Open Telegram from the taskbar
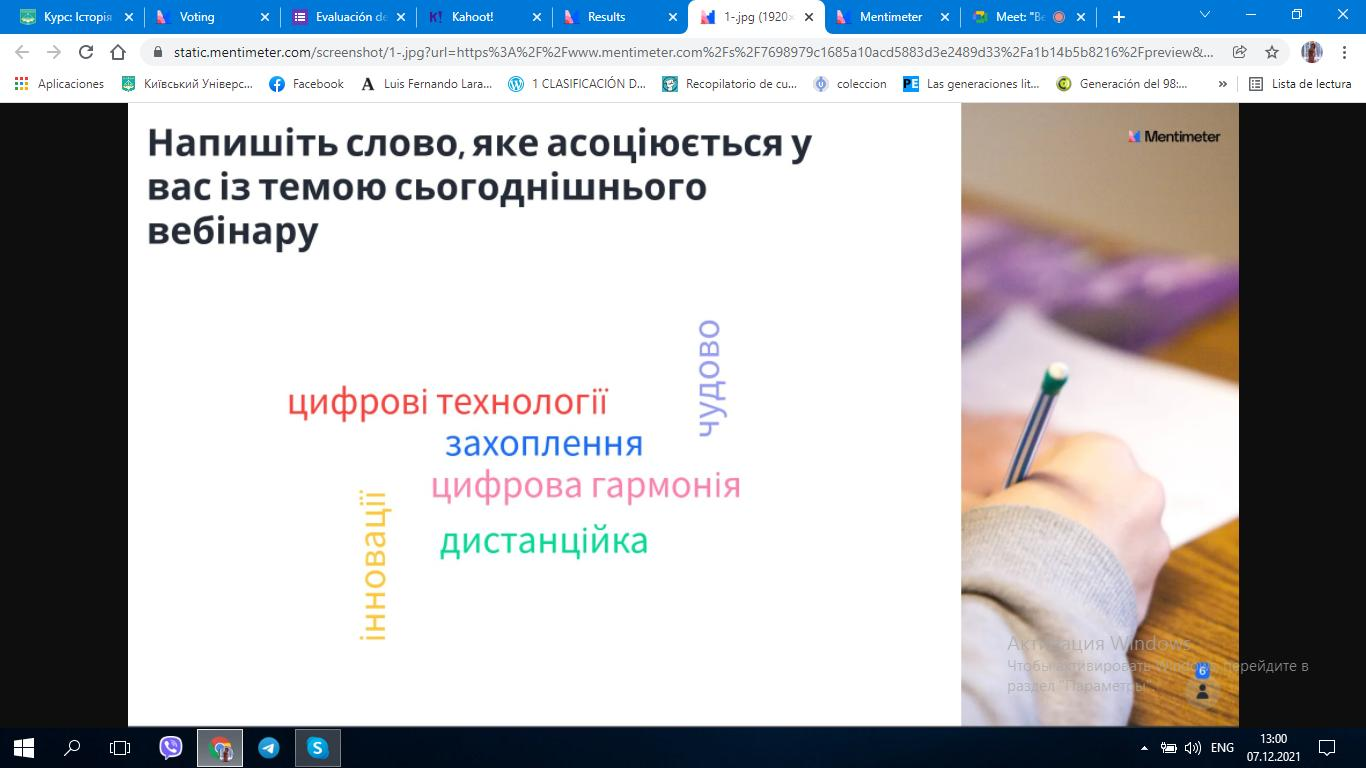The image size is (1366, 768). pos(268,747)
